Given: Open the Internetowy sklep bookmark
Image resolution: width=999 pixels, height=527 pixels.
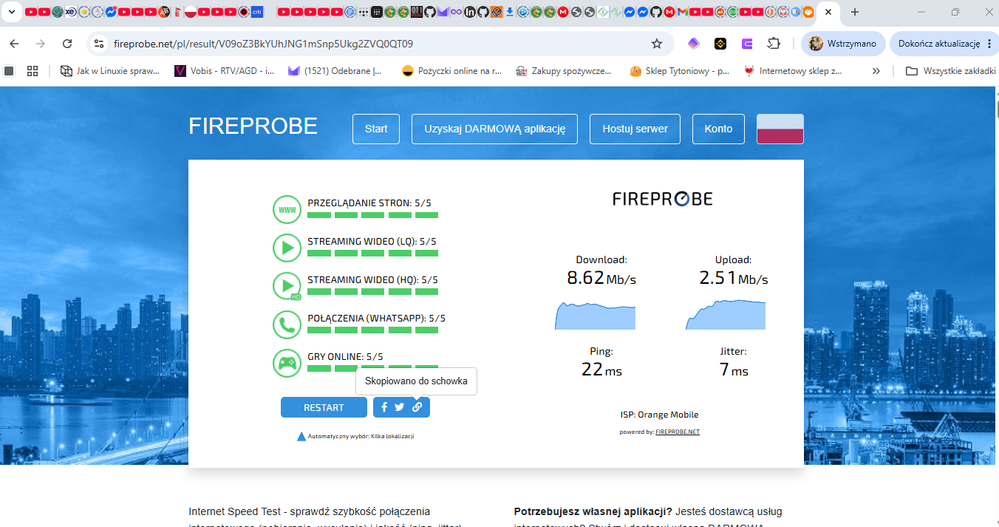Looking at the screenshot, I should 793,71.
